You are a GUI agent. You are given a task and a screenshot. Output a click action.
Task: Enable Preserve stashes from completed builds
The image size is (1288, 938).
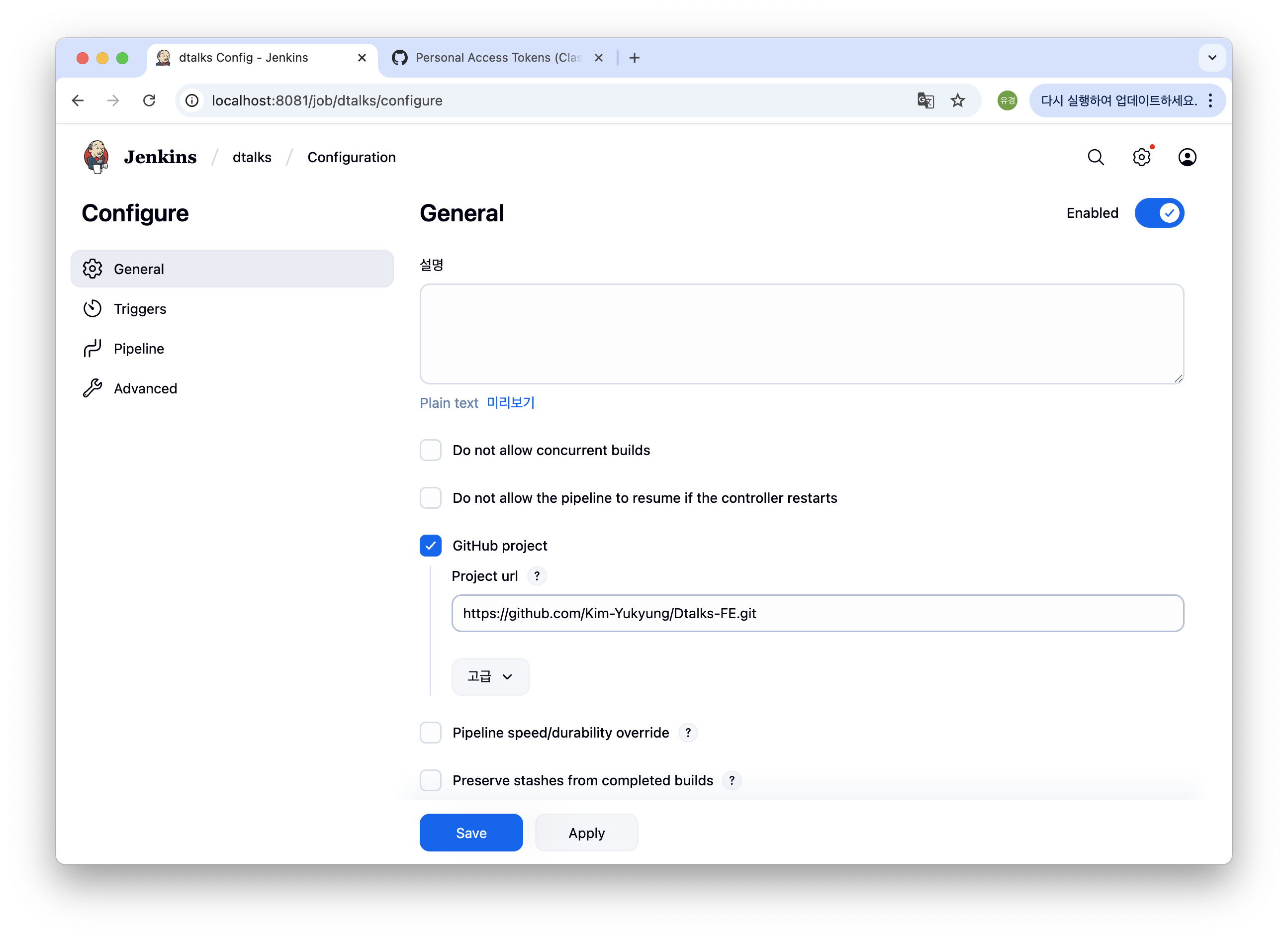pos(431,780)
